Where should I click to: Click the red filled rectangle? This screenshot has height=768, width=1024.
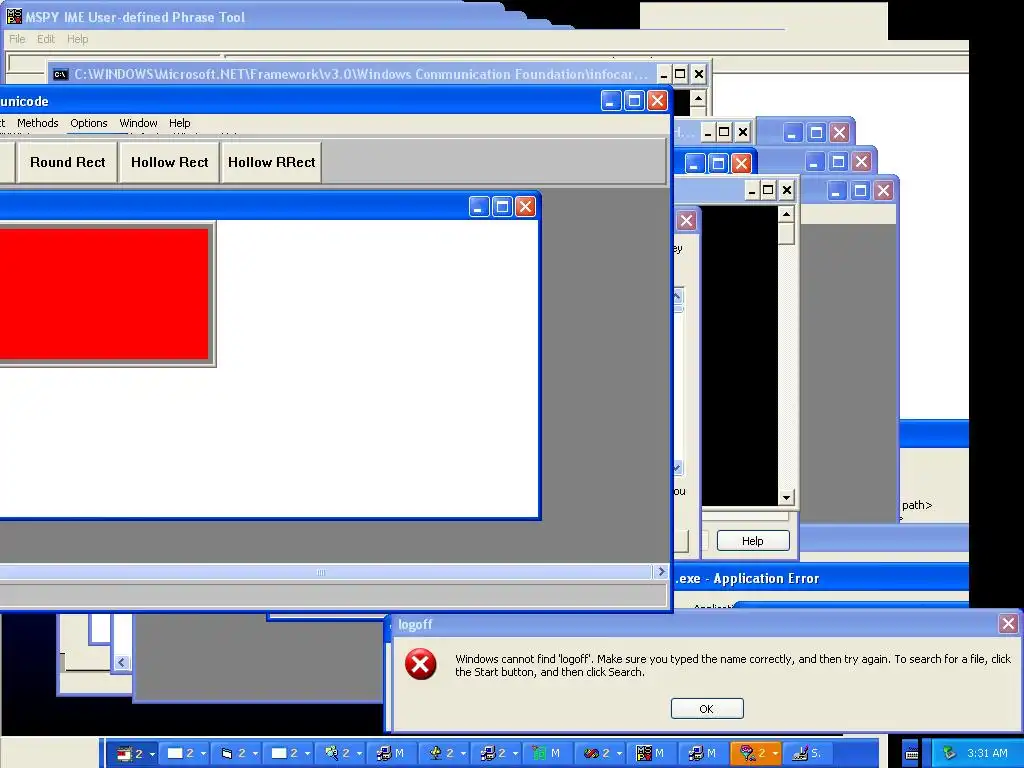point(104,294)
